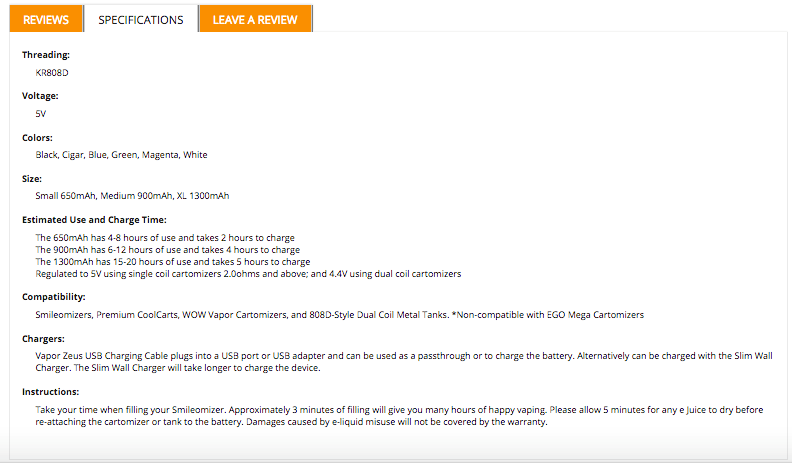Click the Chargers heading
This screenshot has width=792, height=463.
(x=43, y=339)
